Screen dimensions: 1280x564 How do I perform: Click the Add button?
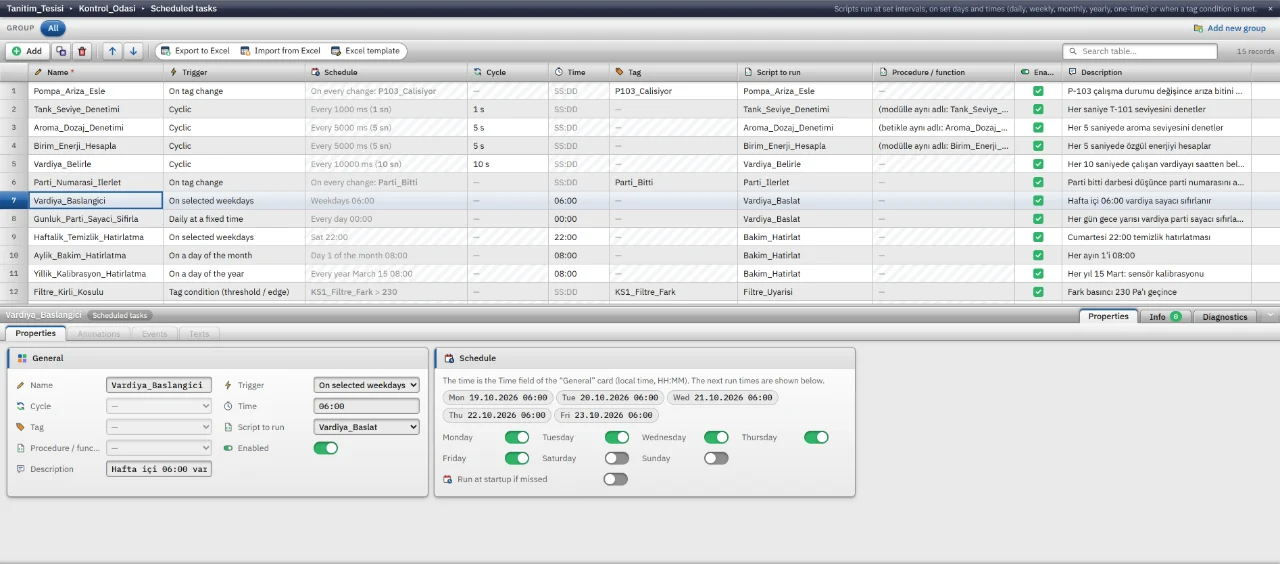point(27,51)
